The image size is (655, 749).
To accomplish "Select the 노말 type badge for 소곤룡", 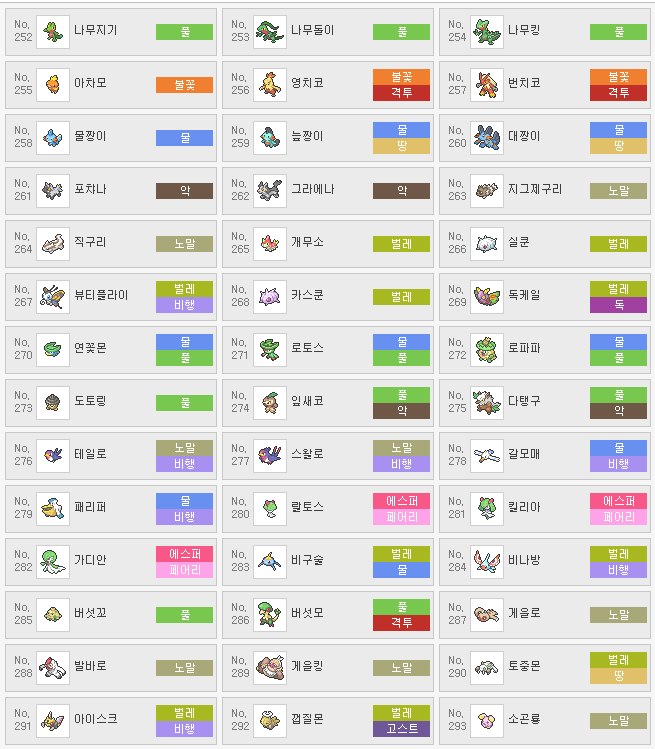I will (x=618, y=721).
